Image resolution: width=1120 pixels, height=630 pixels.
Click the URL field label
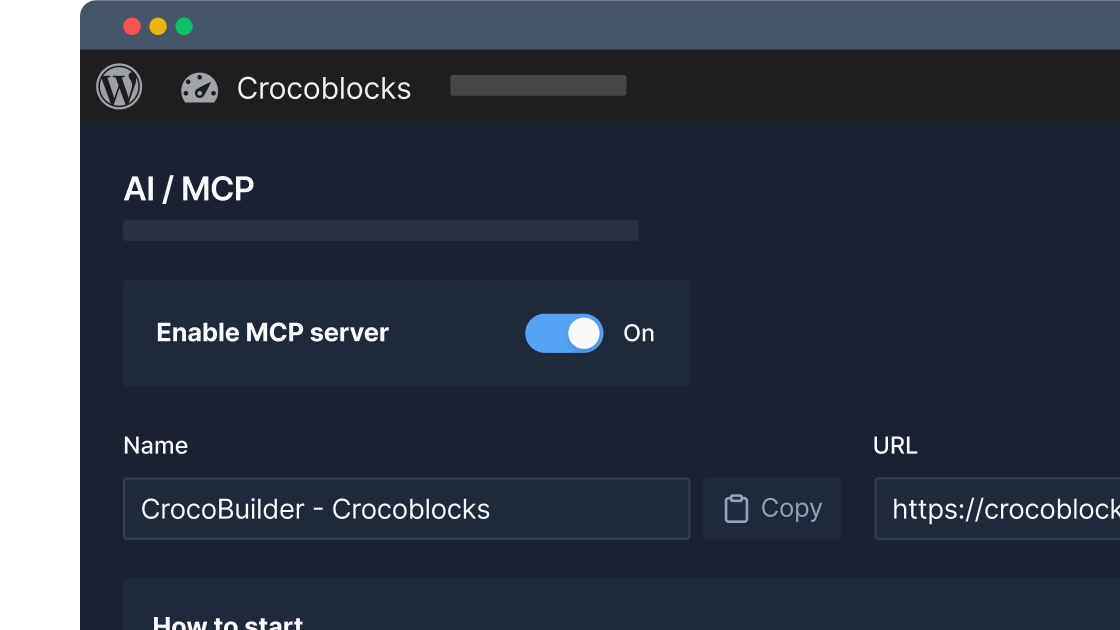pos(895,446)
